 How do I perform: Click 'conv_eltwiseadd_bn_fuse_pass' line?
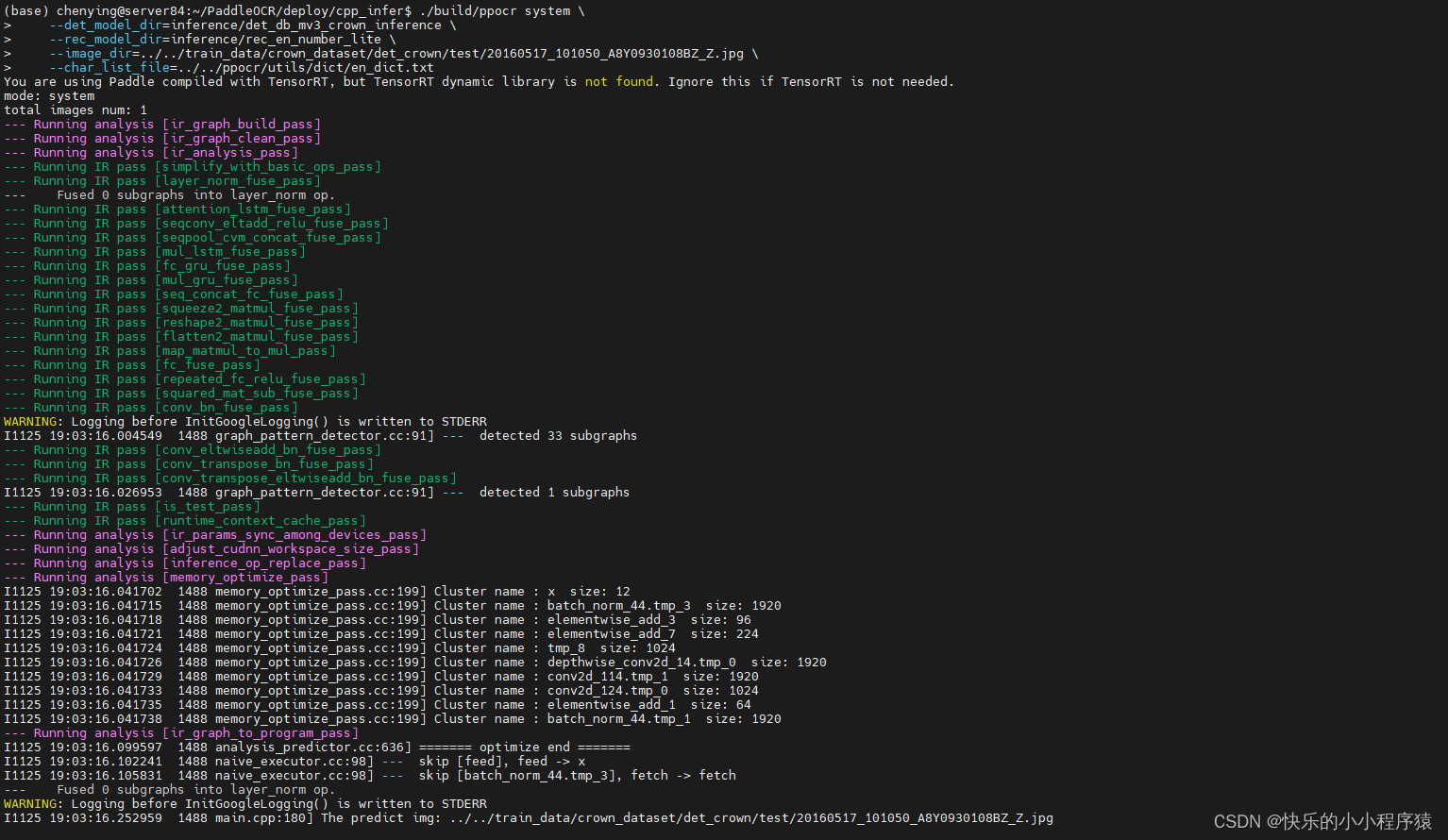pyautogui.click(x=193, y=450)
